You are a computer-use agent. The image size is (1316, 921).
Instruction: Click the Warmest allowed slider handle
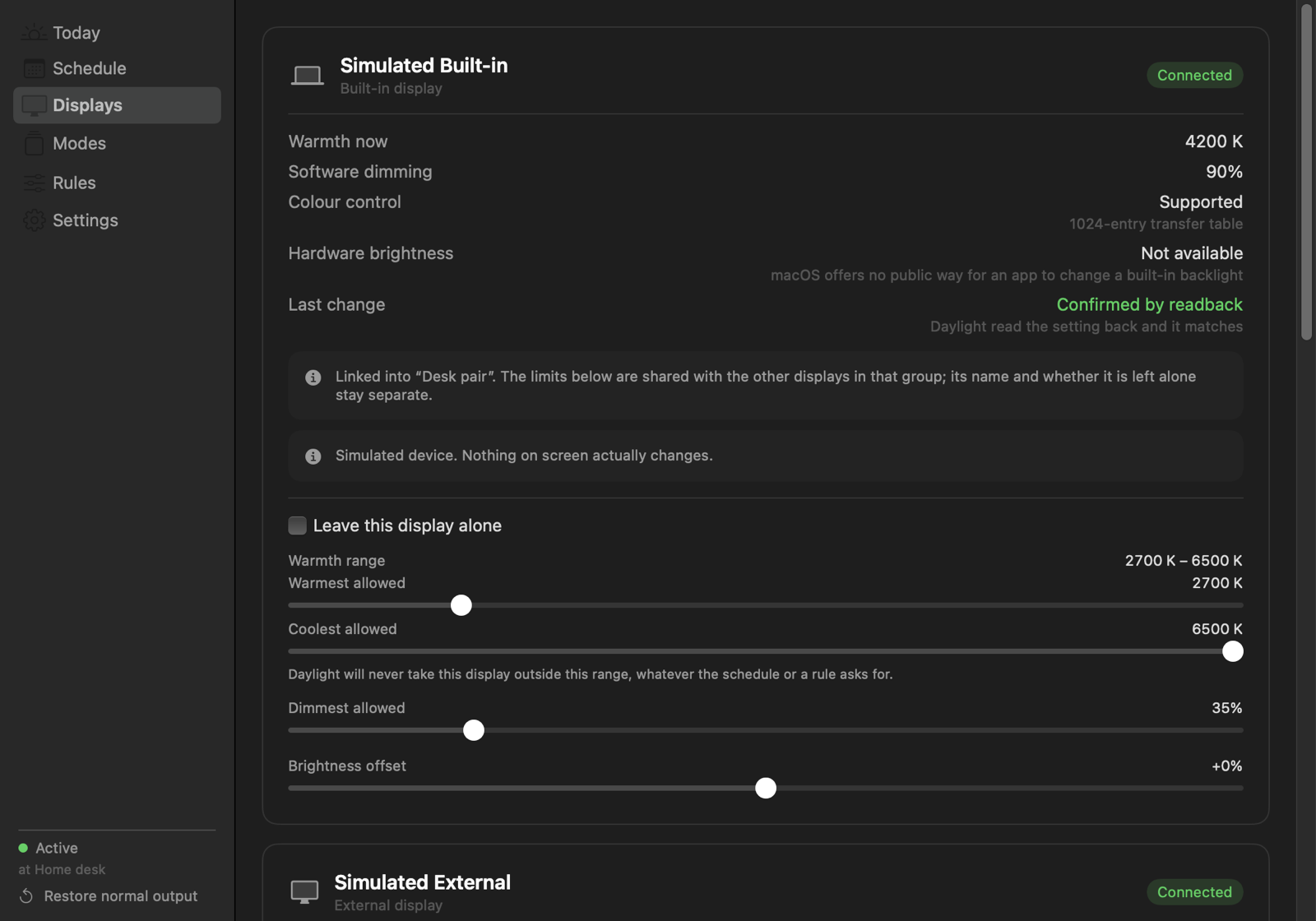click(x=461, y=605)
